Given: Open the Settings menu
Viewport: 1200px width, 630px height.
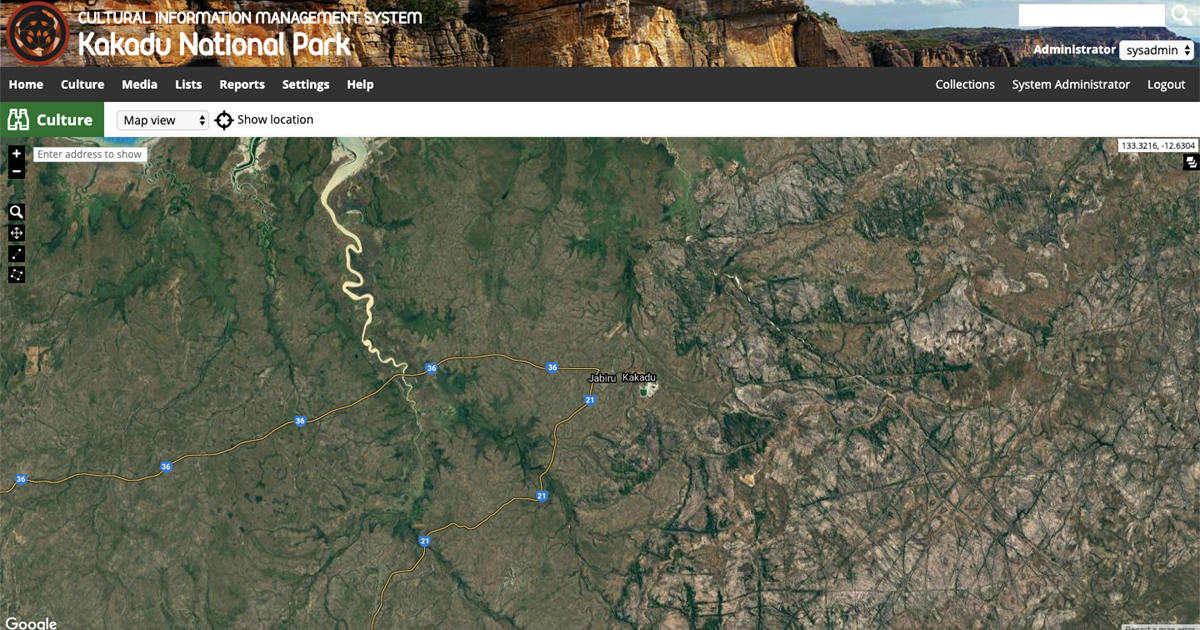Looking at the screenshot, I should point(305,85).
